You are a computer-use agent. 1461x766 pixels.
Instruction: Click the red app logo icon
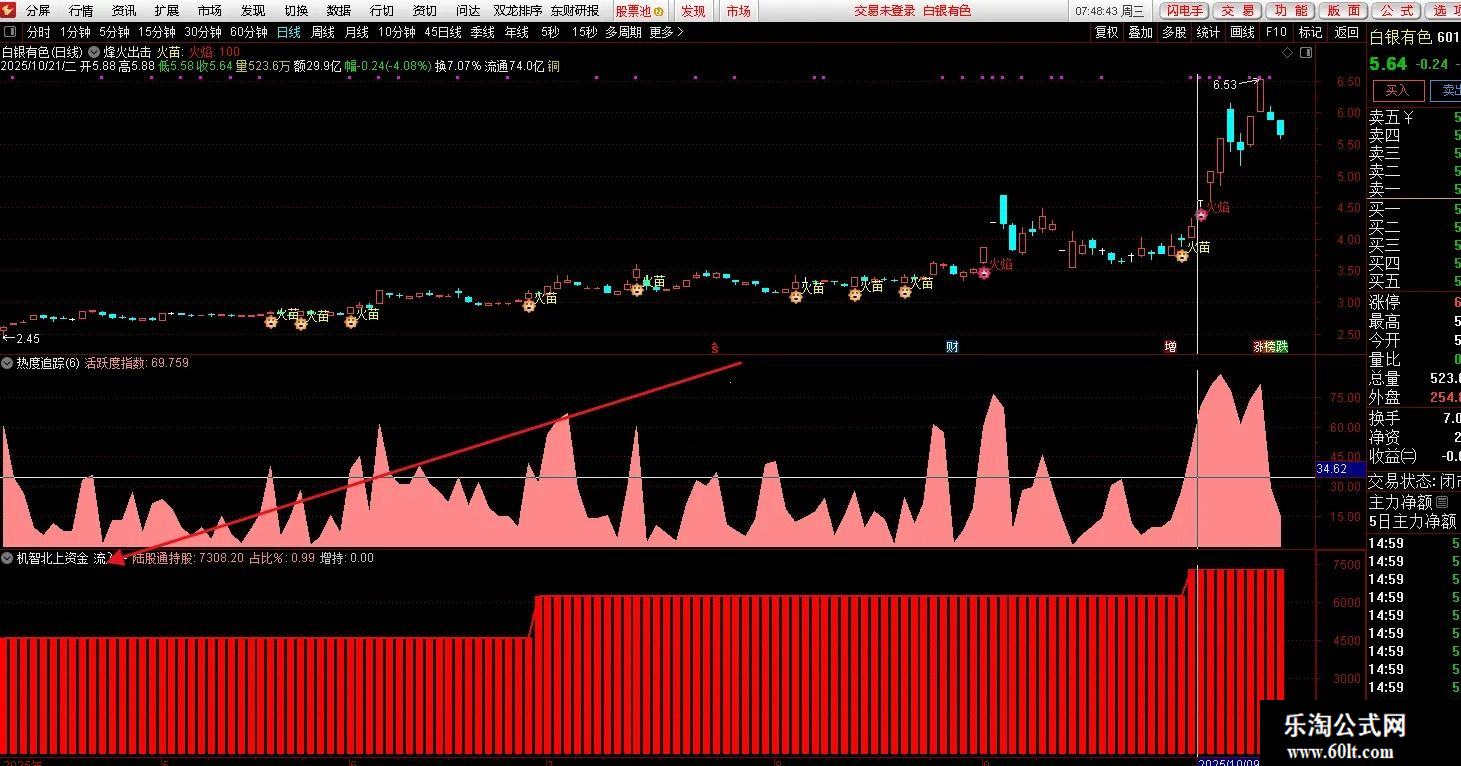[9, 10]
